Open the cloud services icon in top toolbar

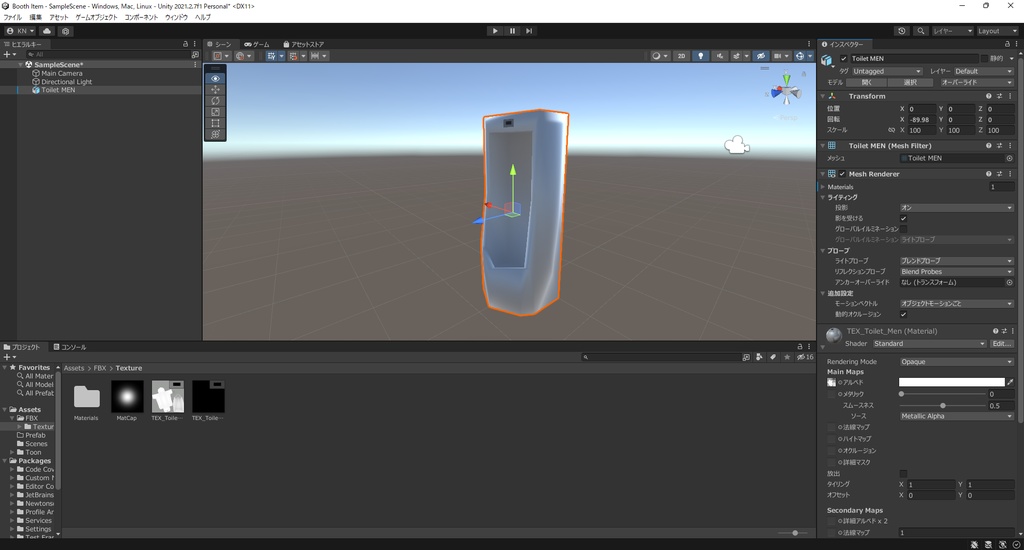(x=47, y=31)
